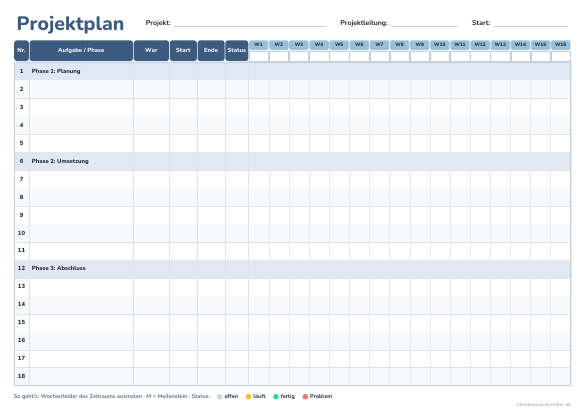Click row number 5
Screen dimensions: 585x414
click(22, 143)
